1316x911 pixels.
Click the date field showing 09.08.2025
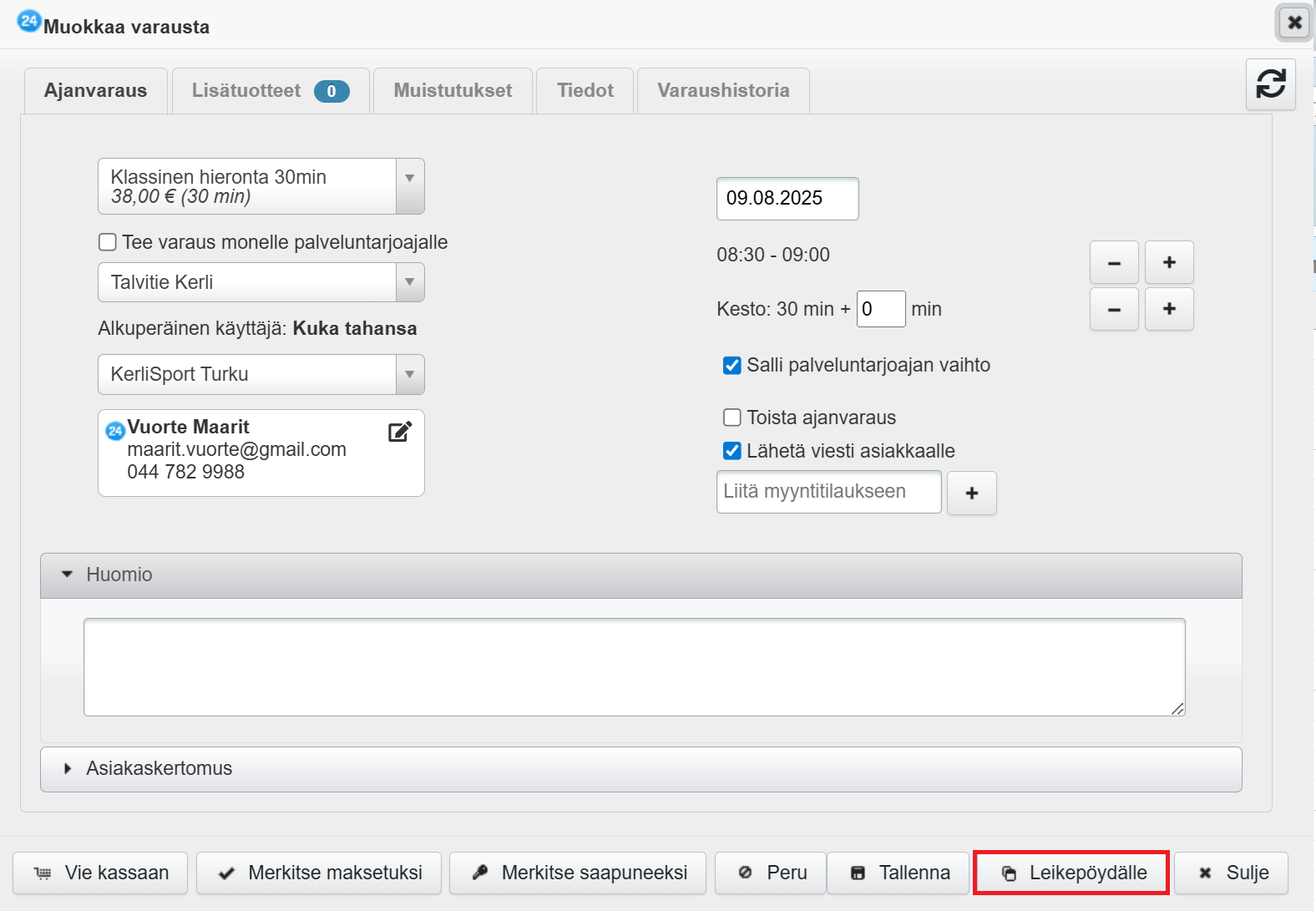[x=787, y=199]
